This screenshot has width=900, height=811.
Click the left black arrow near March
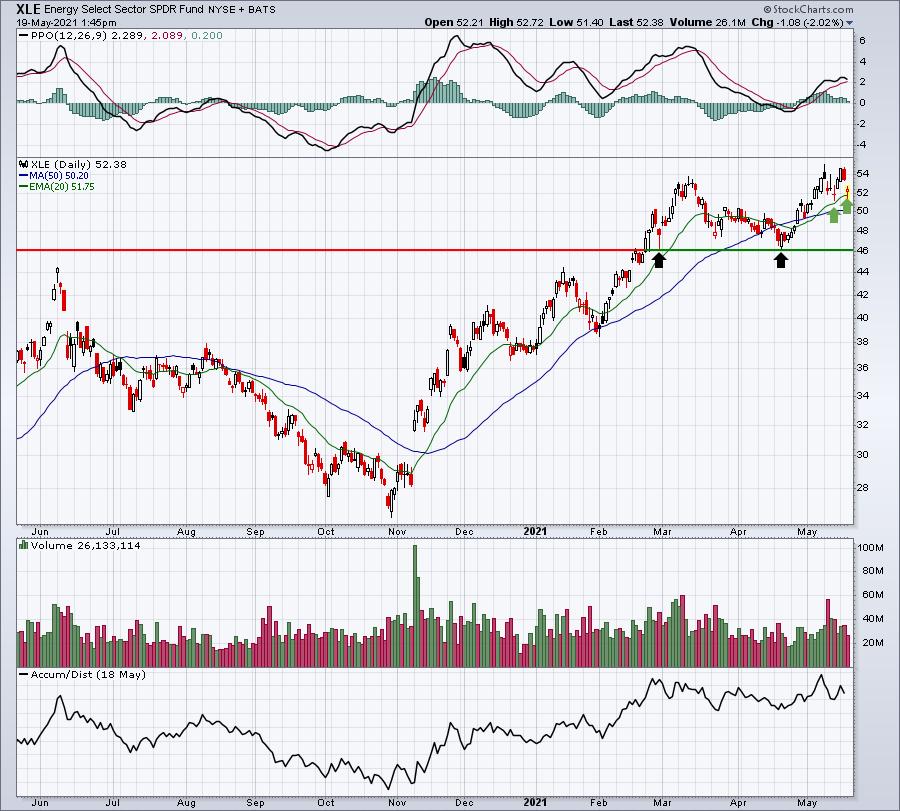(659, 260)
